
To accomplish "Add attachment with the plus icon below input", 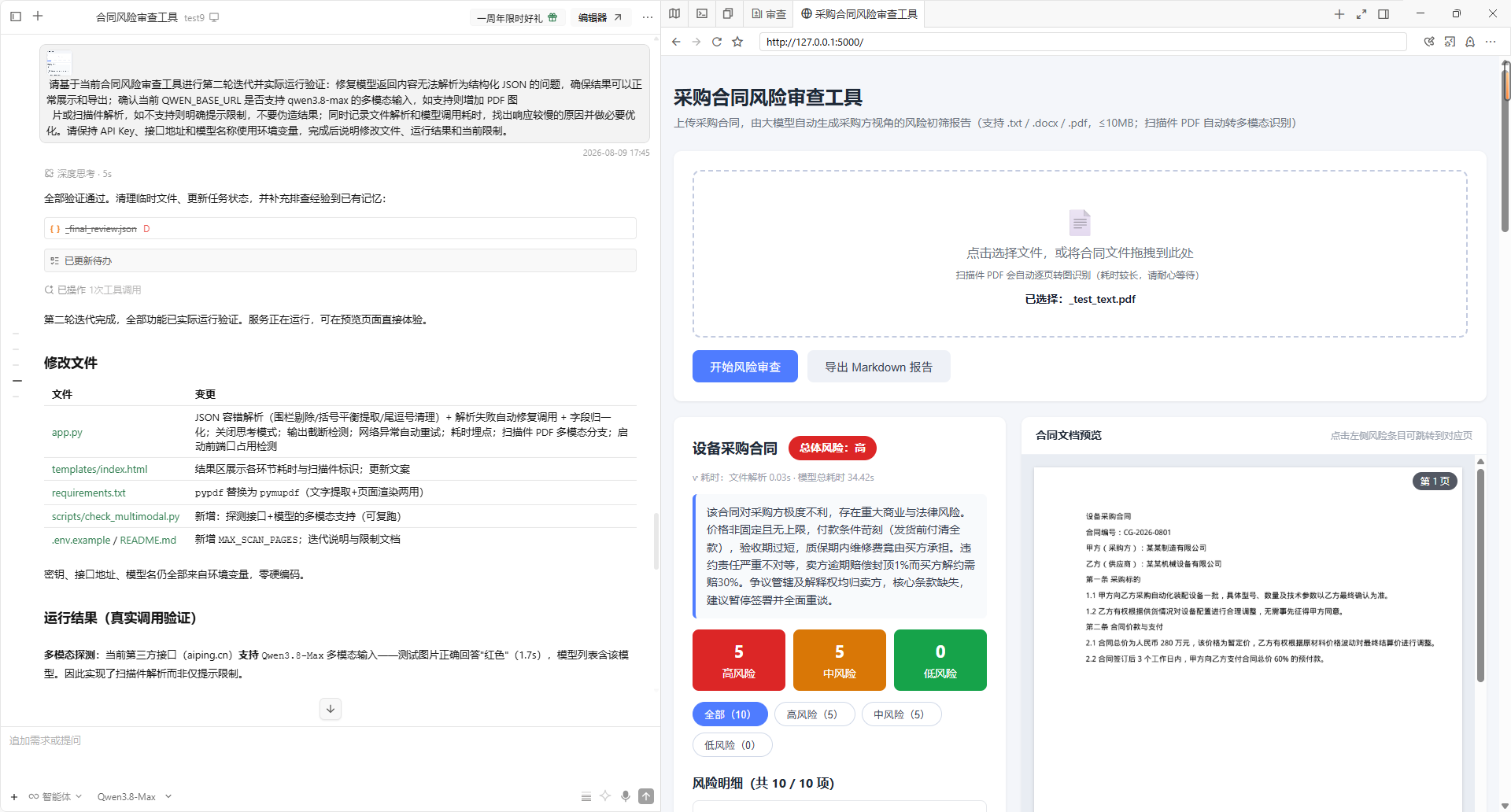I will point(13,796).
